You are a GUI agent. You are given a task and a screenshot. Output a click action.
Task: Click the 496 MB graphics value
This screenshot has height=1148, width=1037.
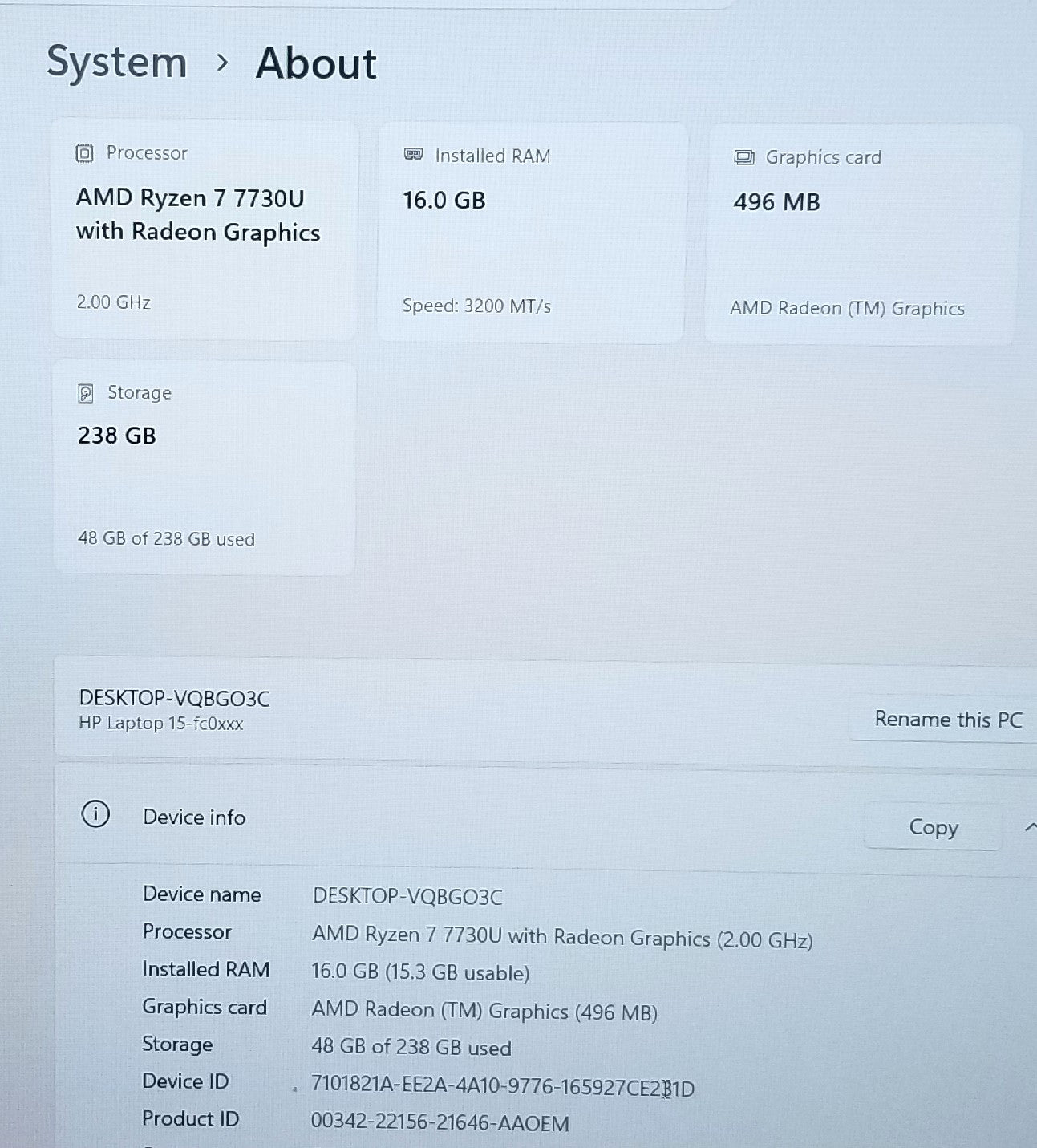(776, 202)
